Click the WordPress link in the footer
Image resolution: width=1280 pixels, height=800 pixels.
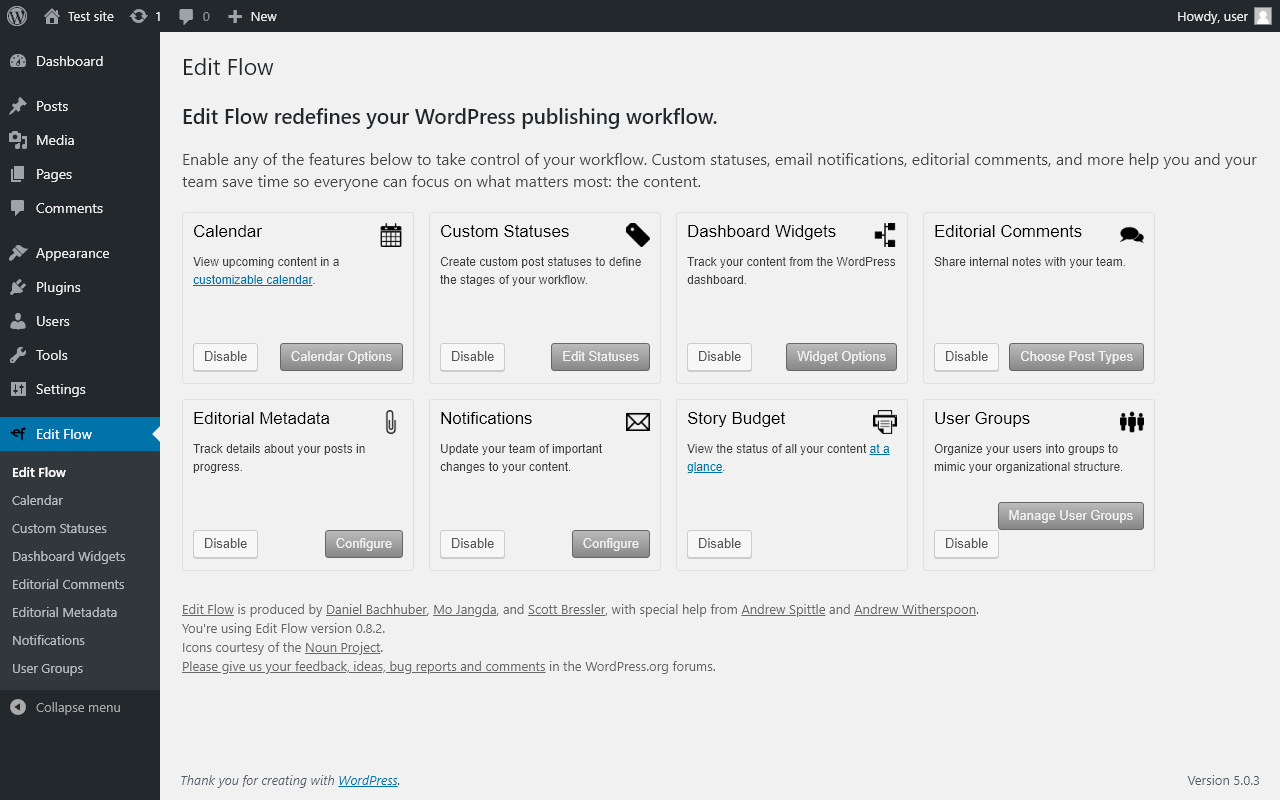pos(368,780)
